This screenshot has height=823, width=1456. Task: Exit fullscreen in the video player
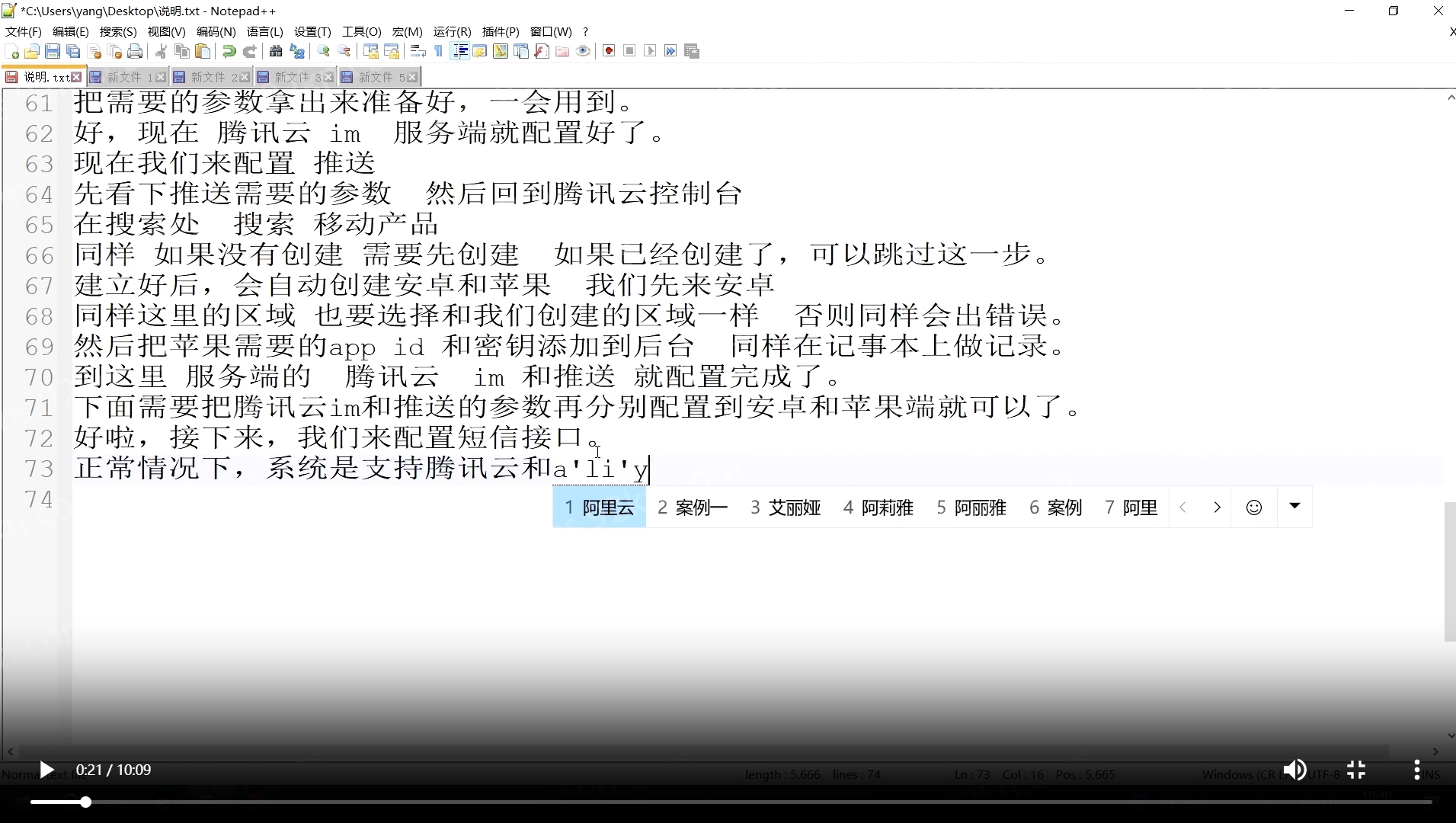tap(1356, 770)
